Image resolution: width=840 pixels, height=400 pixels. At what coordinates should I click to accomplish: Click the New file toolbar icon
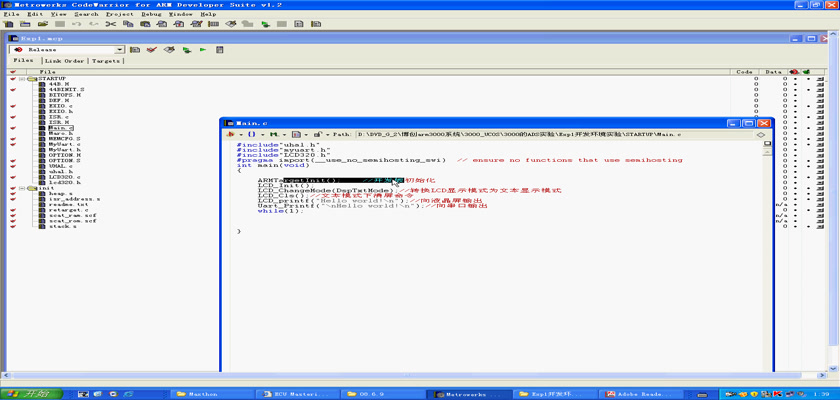coord(9,24)
